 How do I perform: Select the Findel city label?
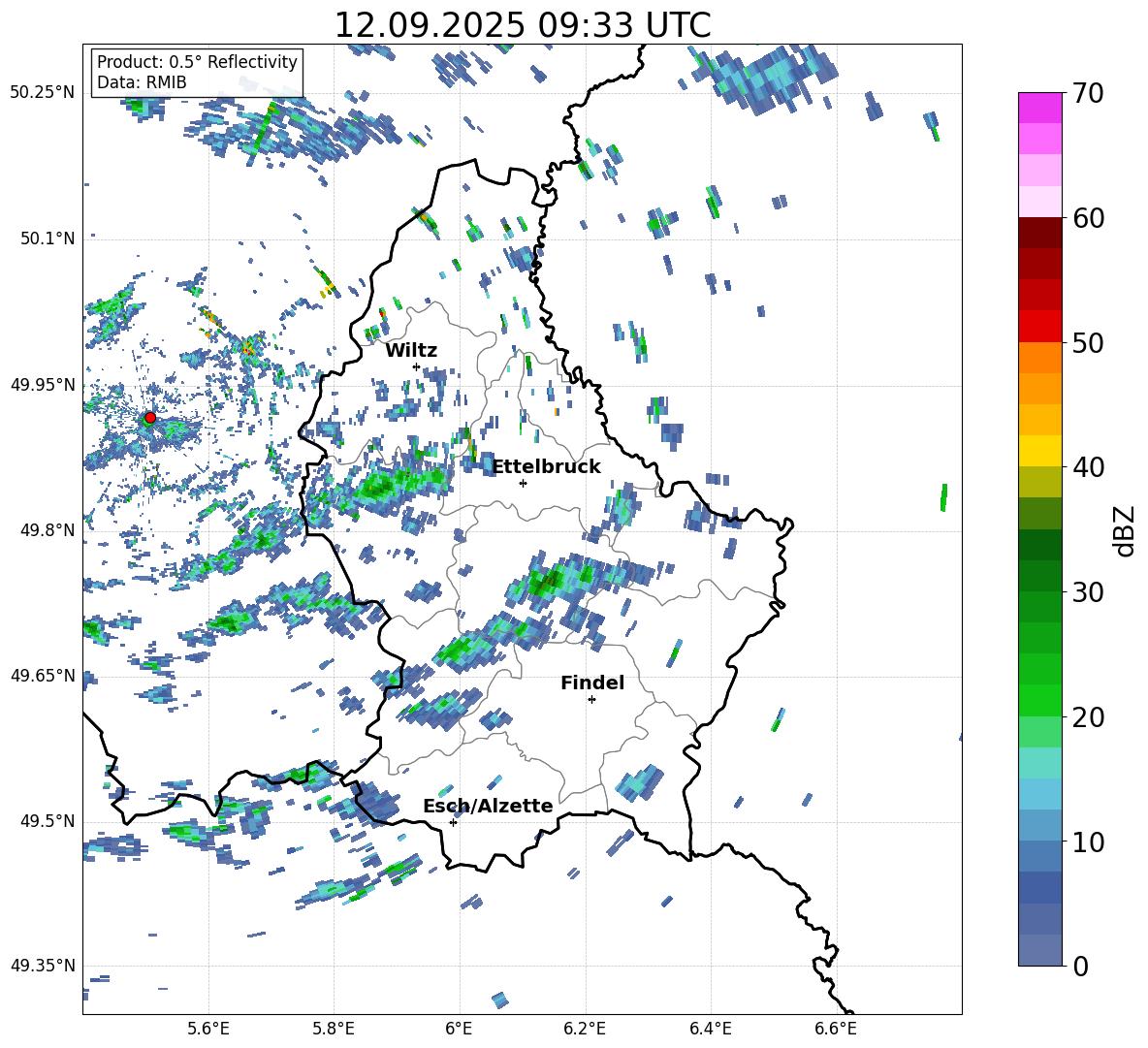click(592, 683)
